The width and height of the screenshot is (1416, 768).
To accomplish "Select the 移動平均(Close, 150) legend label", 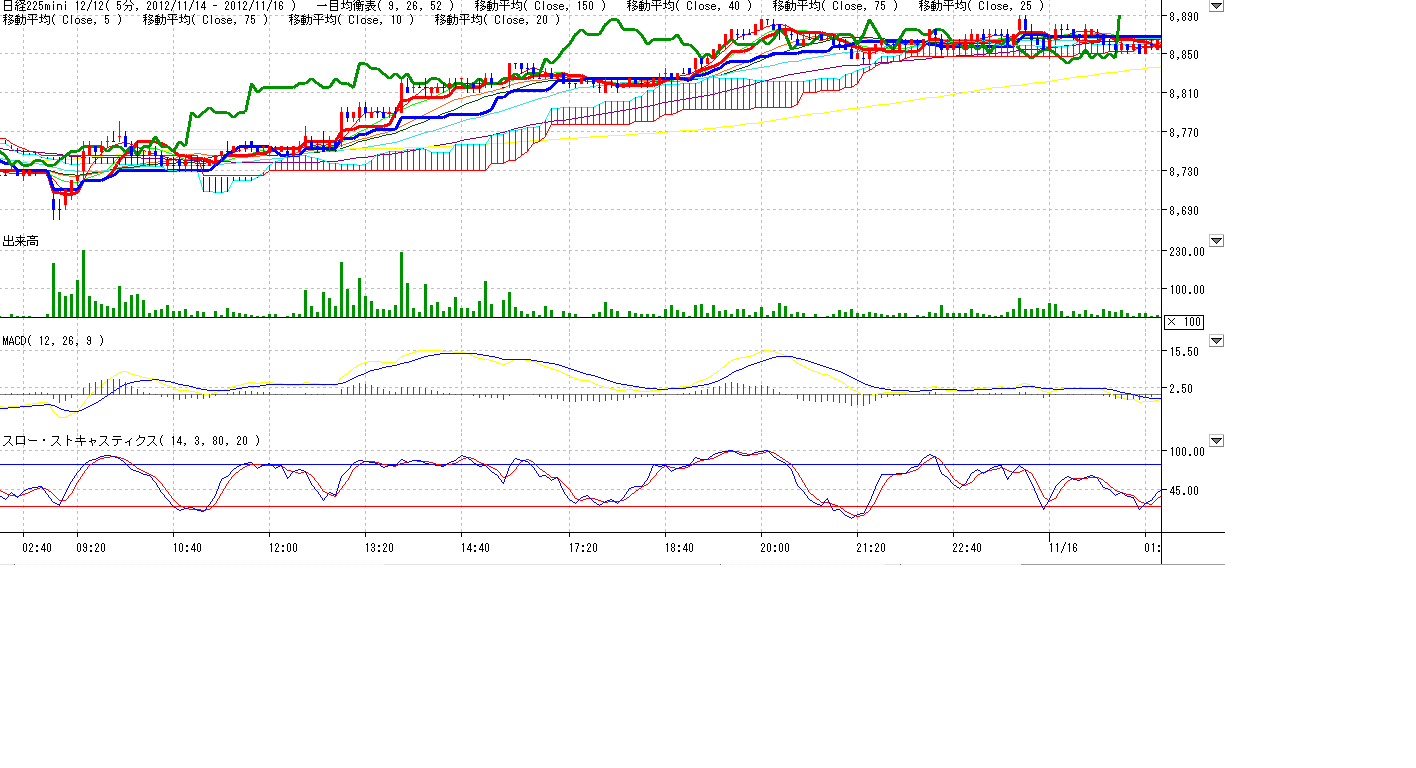I will [x=540, y=6].
